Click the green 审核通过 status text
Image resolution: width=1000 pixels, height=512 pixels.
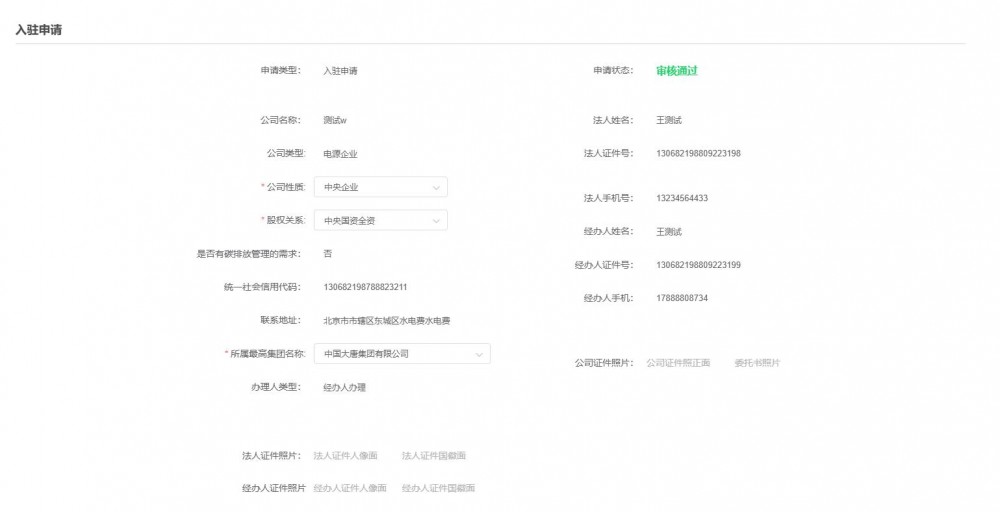click(x=676, y=71)
